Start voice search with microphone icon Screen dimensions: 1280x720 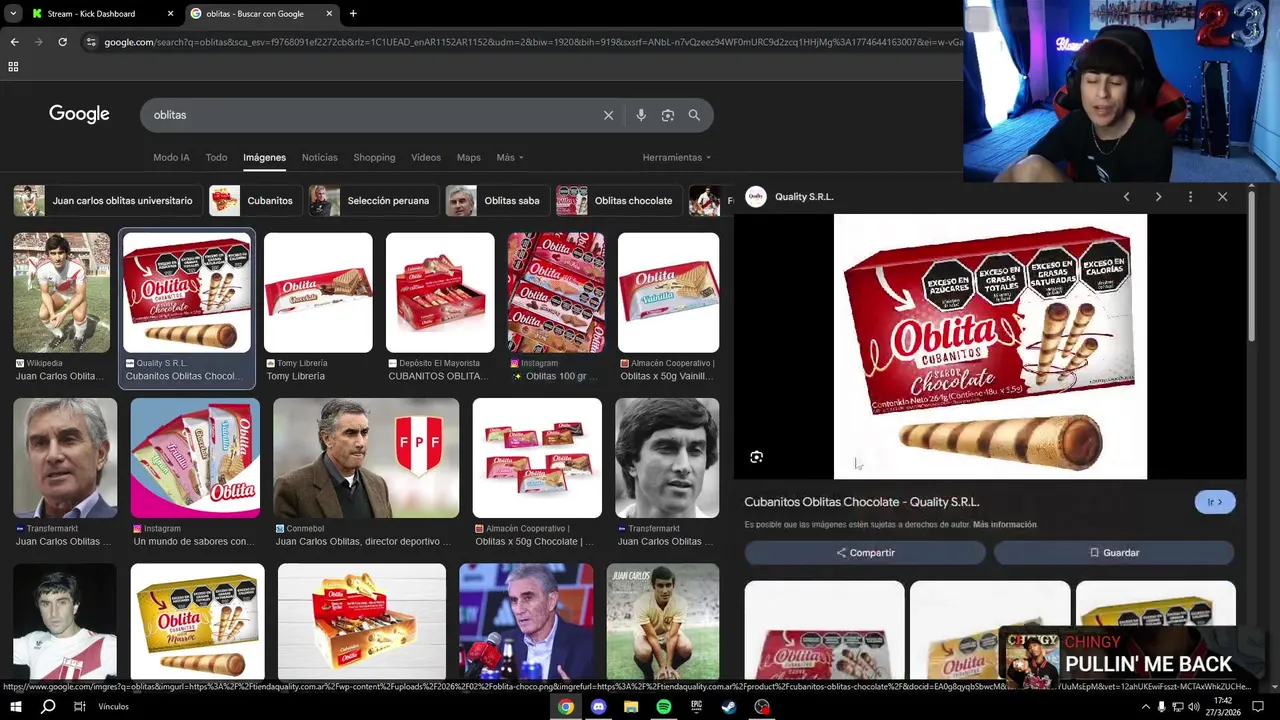pos(641,115)
